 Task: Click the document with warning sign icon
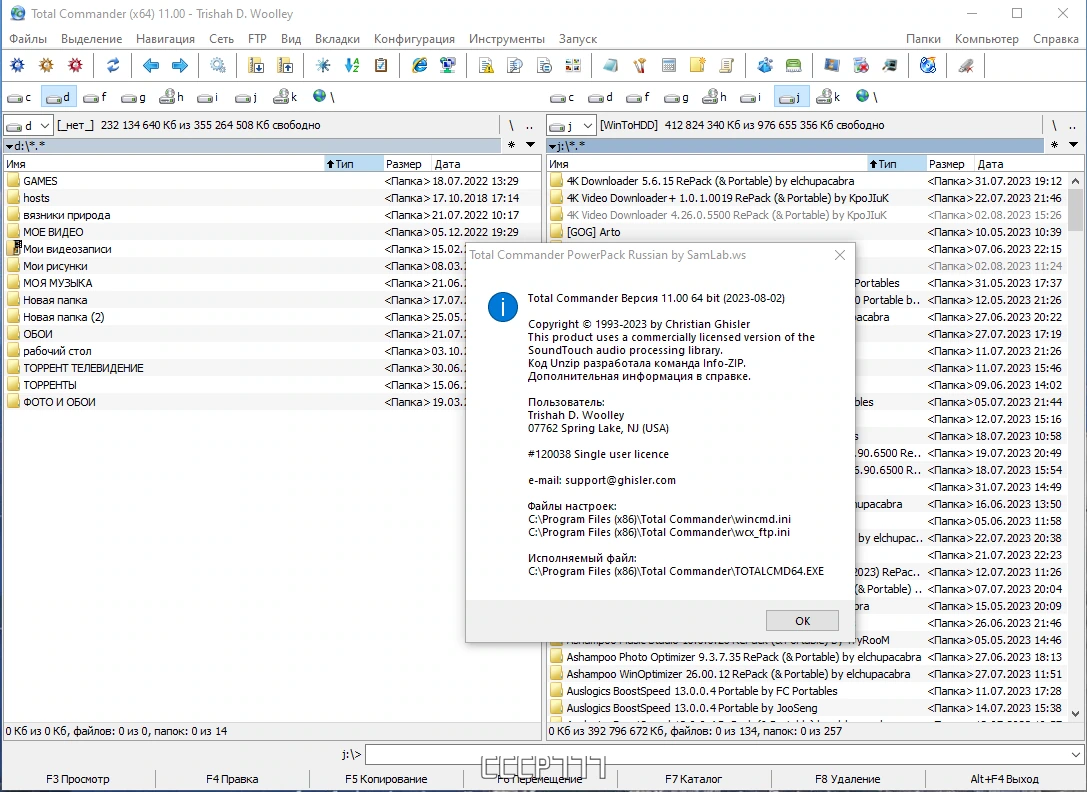tap(486, 66)
